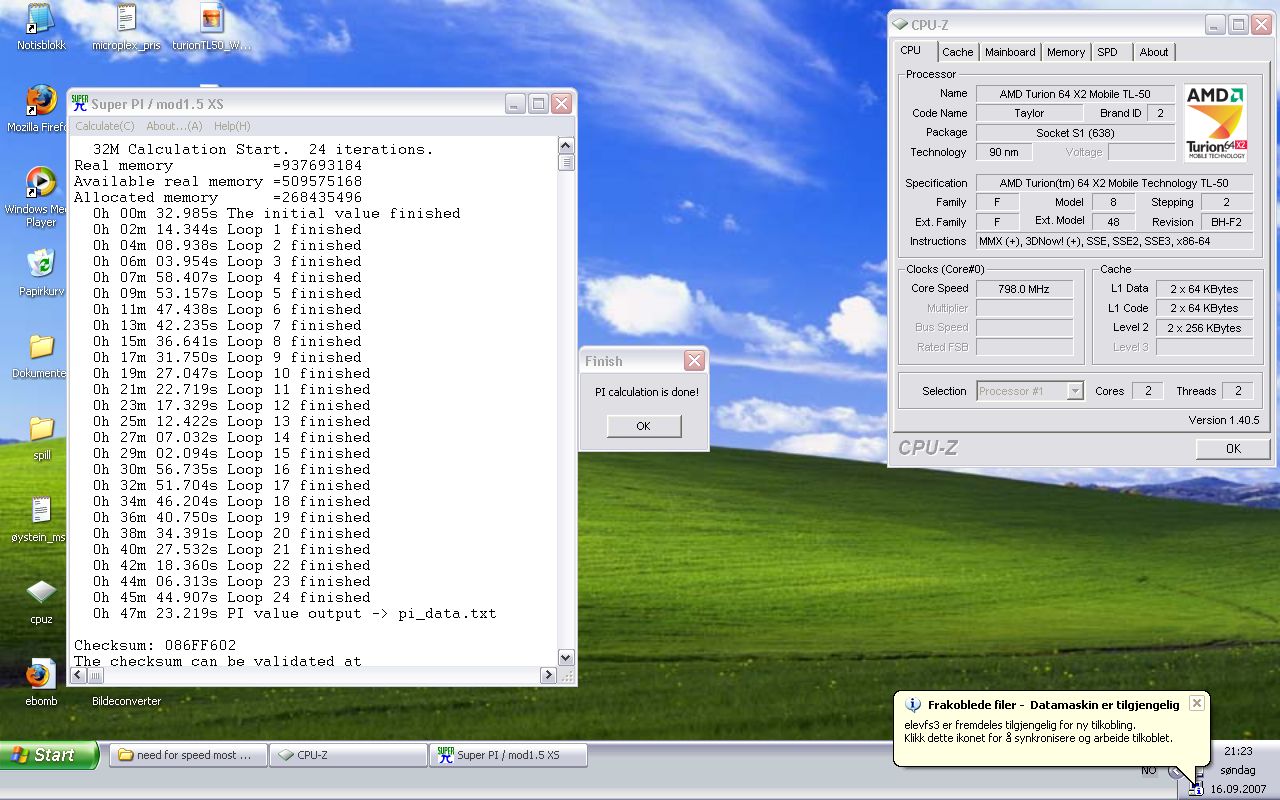Viewport: 1280px width, 800px height.
Task: Click Super PI horizontal scrollbar right arrow
Action: coord(548,675)
